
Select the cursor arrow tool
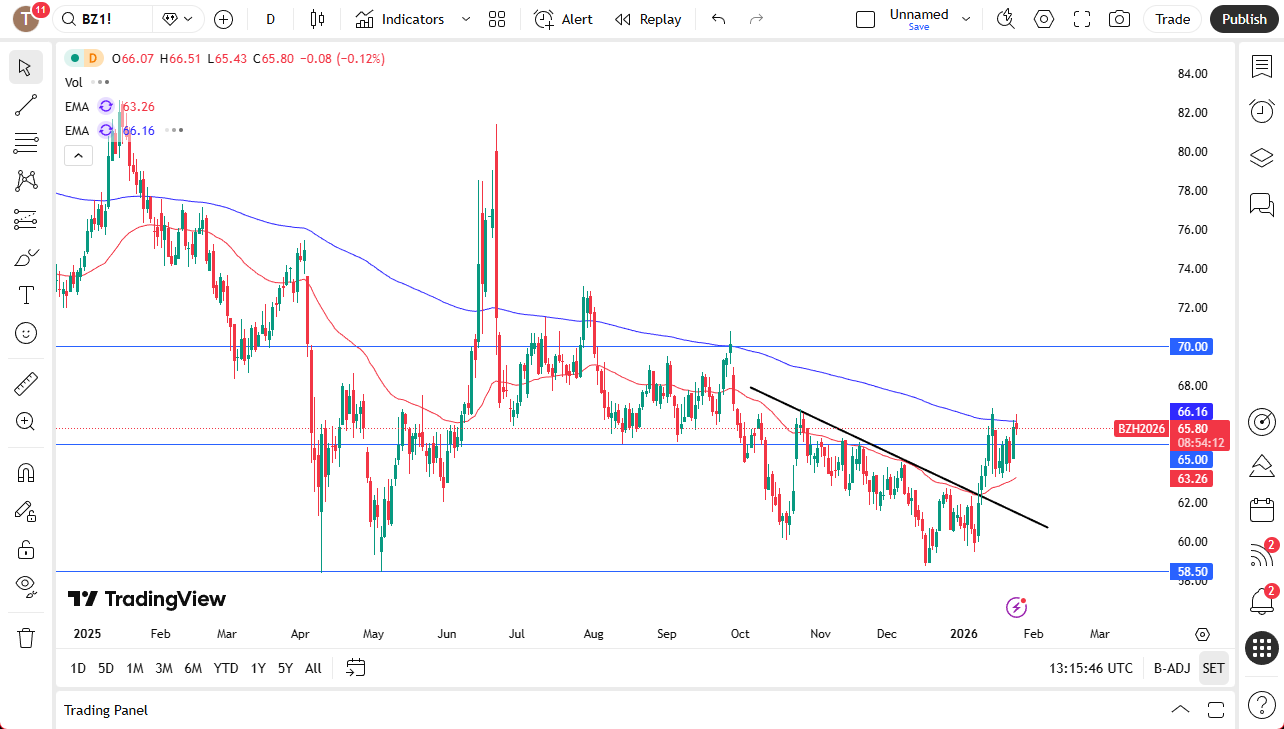26,68
